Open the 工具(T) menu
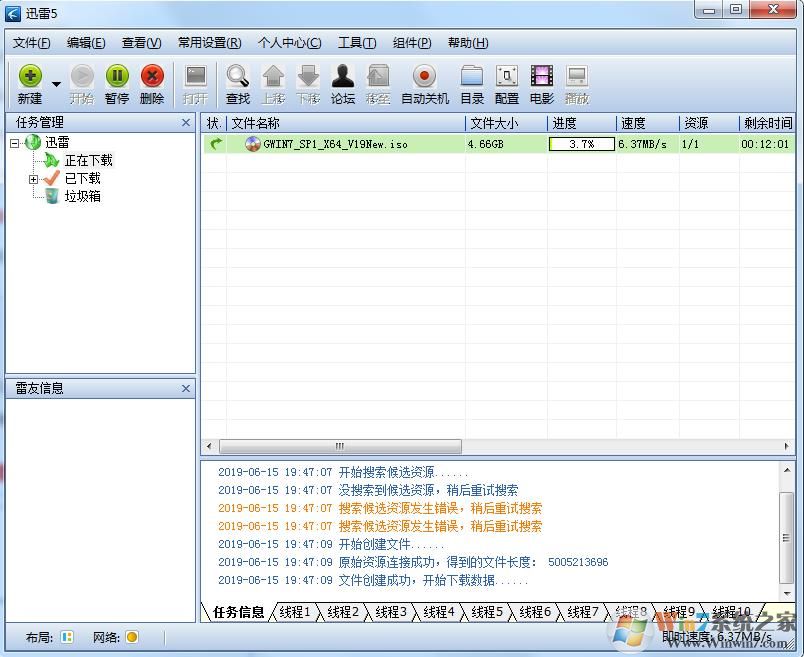 356,43
